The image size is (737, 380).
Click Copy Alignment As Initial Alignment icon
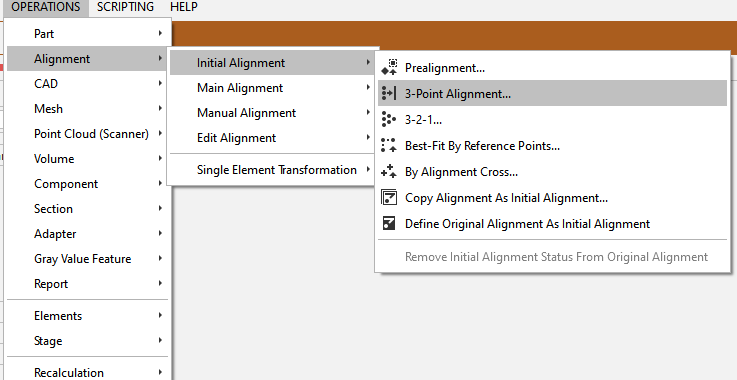pyautogui.click(x=389, y=198)
